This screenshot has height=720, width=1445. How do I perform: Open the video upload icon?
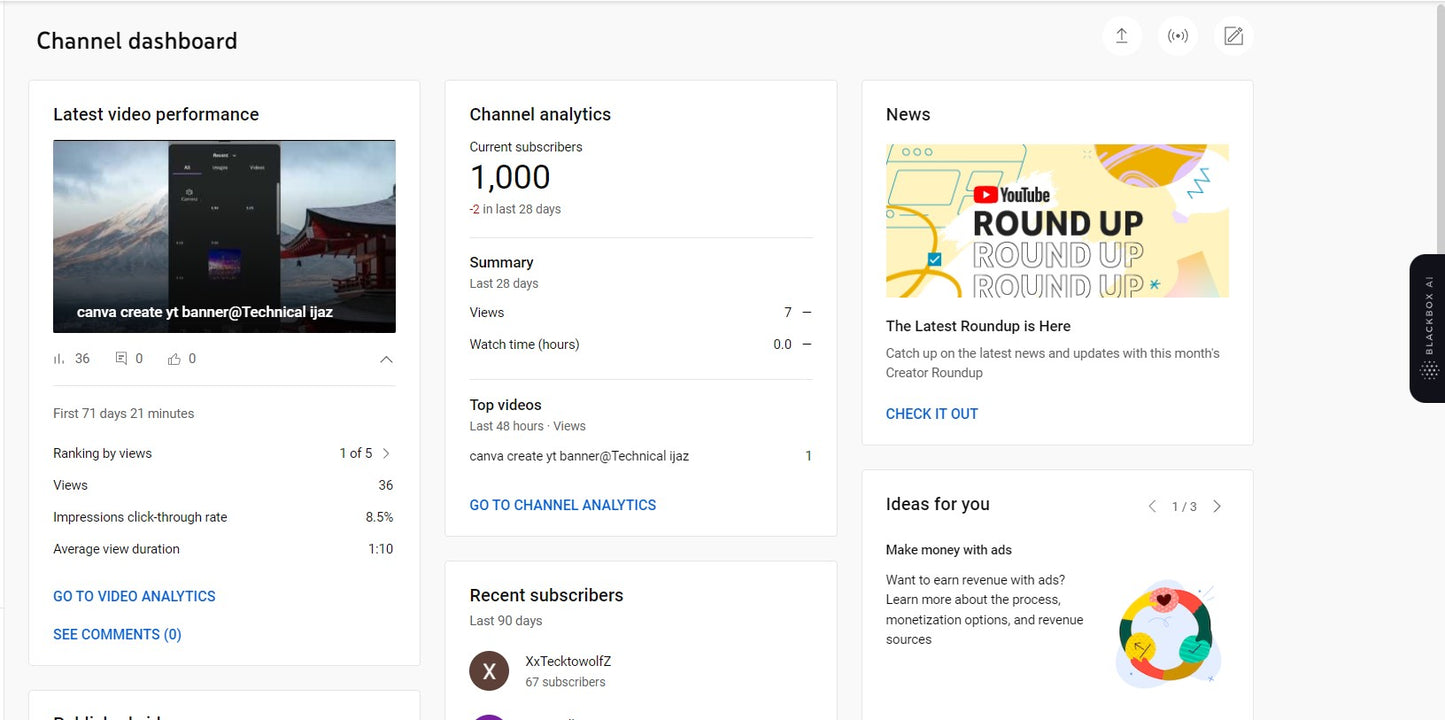click(1122, 35)
